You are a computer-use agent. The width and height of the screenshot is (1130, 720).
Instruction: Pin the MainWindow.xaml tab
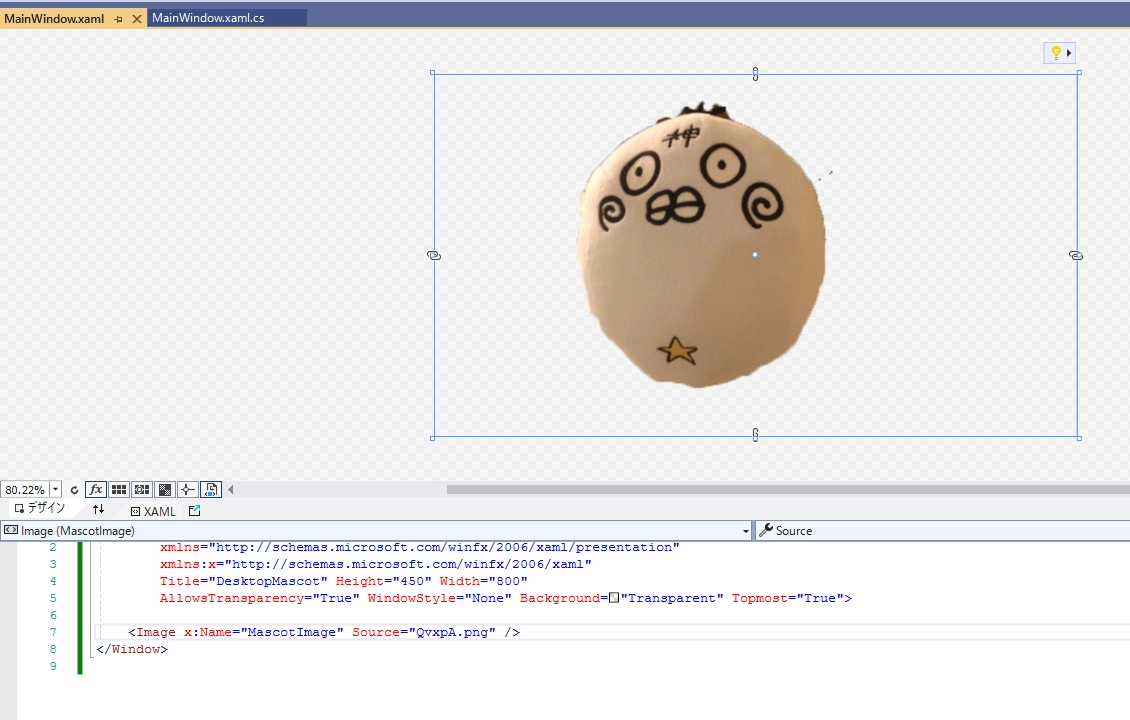click(x=119, y=19)
